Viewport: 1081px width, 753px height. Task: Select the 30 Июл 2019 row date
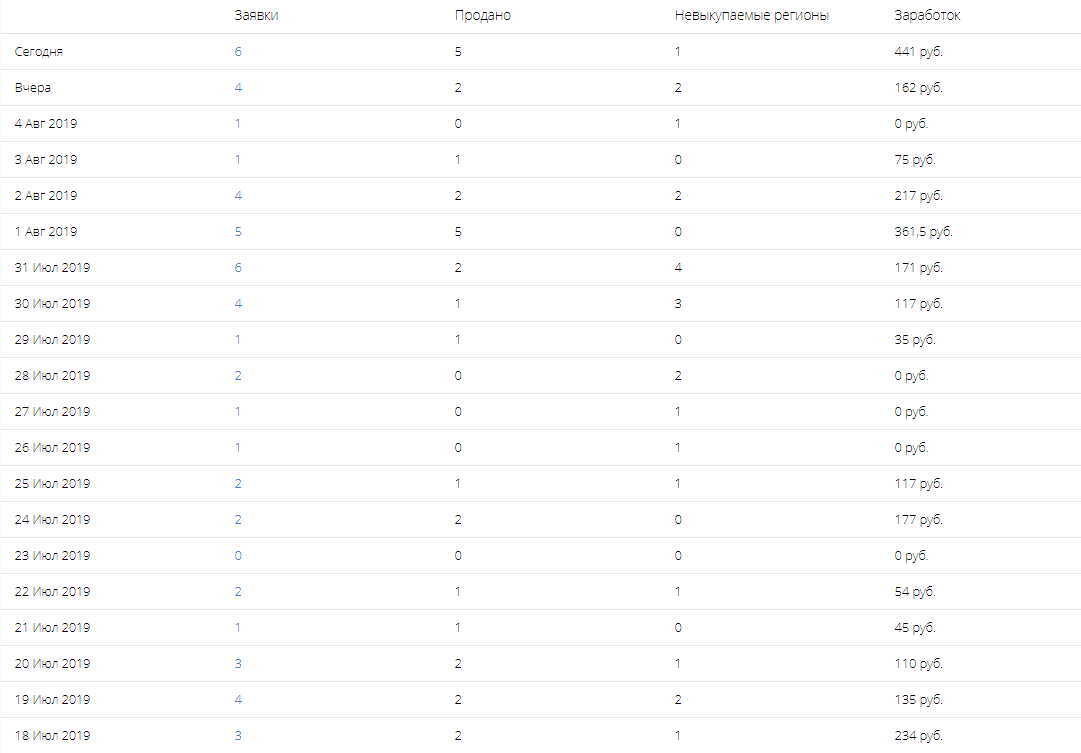[52, 304]
